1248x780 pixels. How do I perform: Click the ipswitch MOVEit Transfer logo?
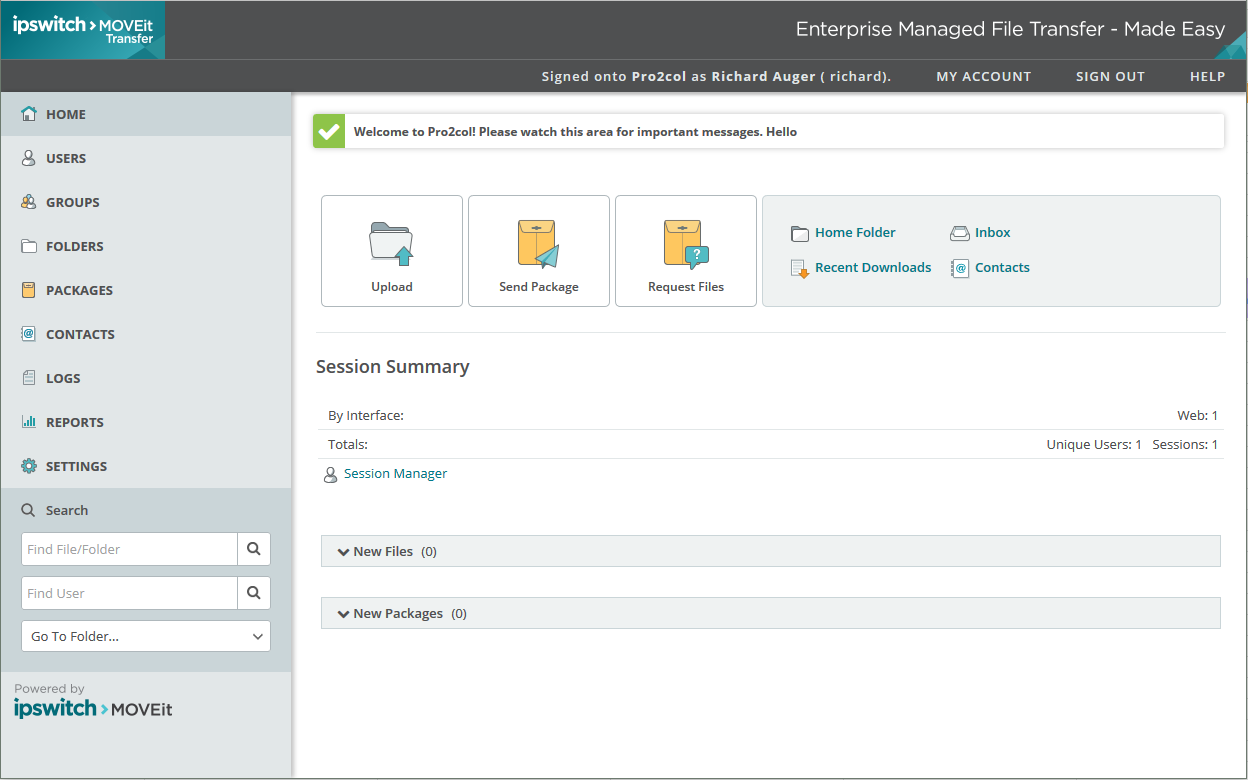tap(83, 30)
